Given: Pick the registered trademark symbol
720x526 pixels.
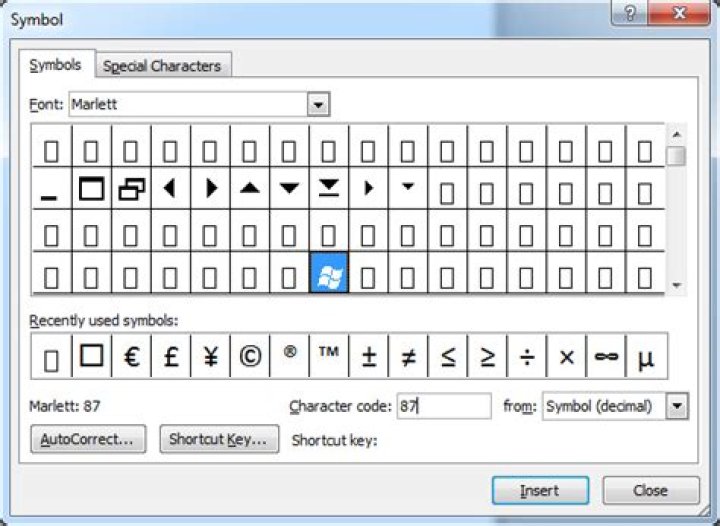Looking at the screenshot, I should click(x=289, y=356).
